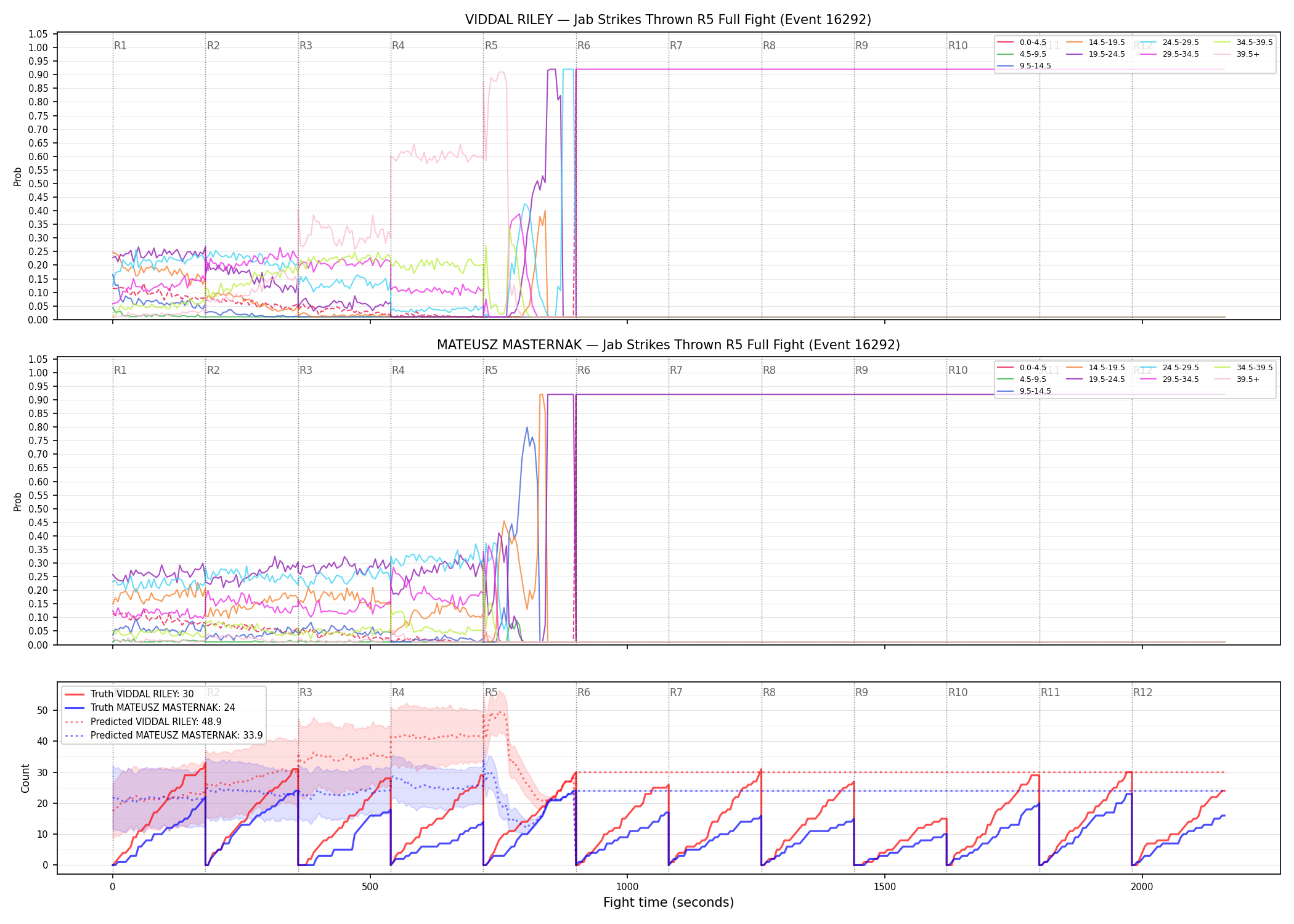Click the 'Fight time (seconds)' axis label
The width and height of the screenshot is (1294, 924).
(x=669, y=902)
